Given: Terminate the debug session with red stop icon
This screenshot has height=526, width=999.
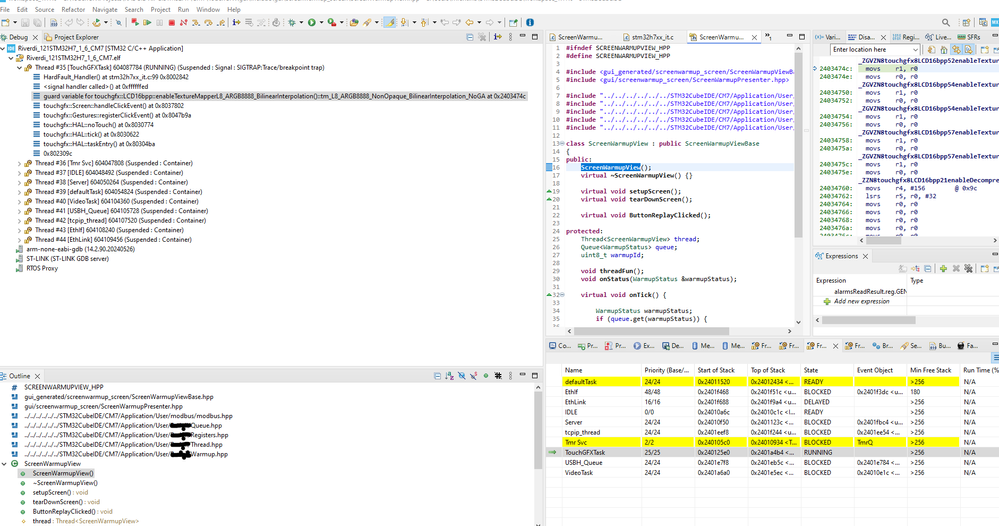Looking at the screenshot, I should (x=171, y=22).
